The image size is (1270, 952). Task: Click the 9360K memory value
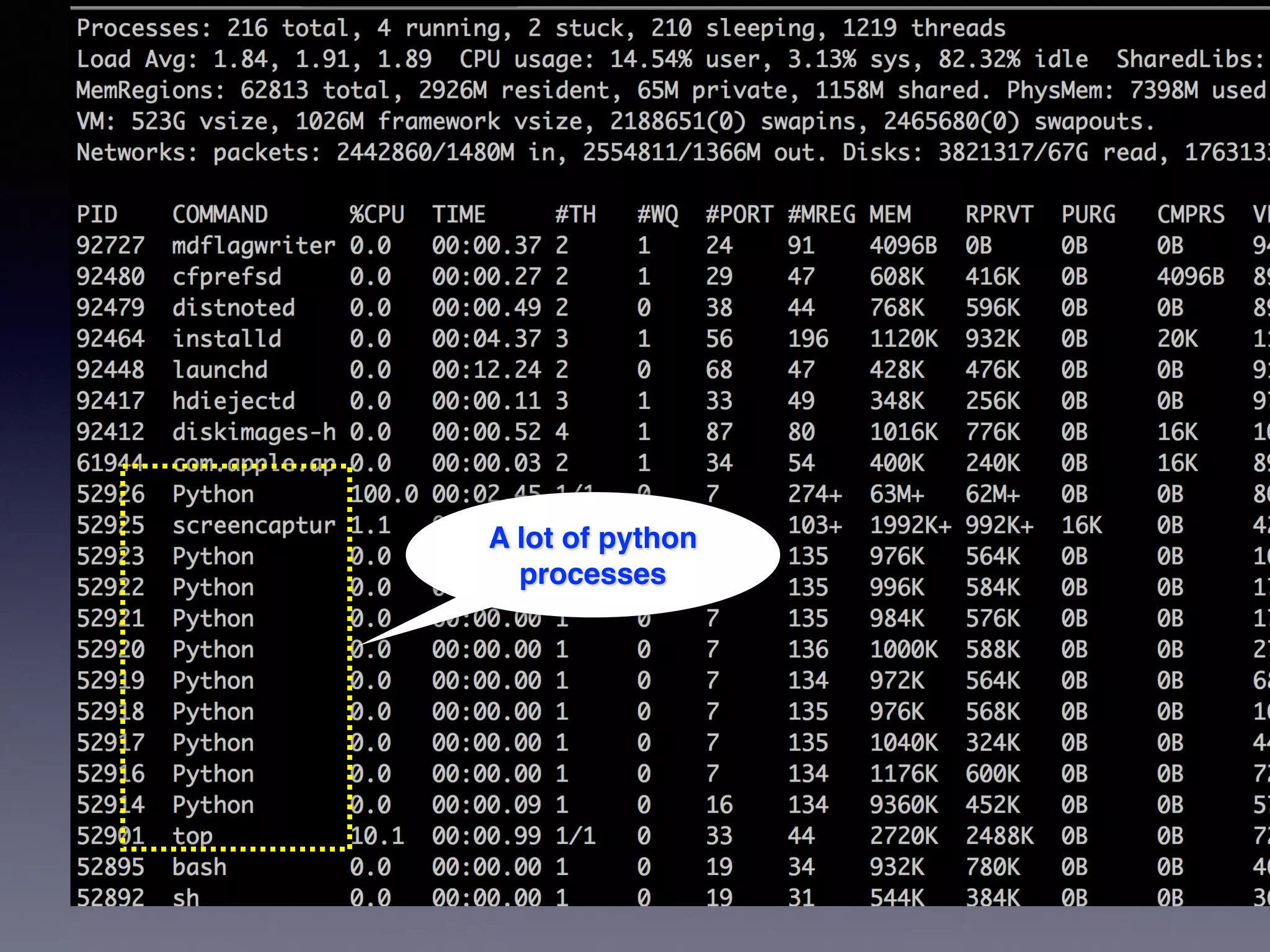904,805
